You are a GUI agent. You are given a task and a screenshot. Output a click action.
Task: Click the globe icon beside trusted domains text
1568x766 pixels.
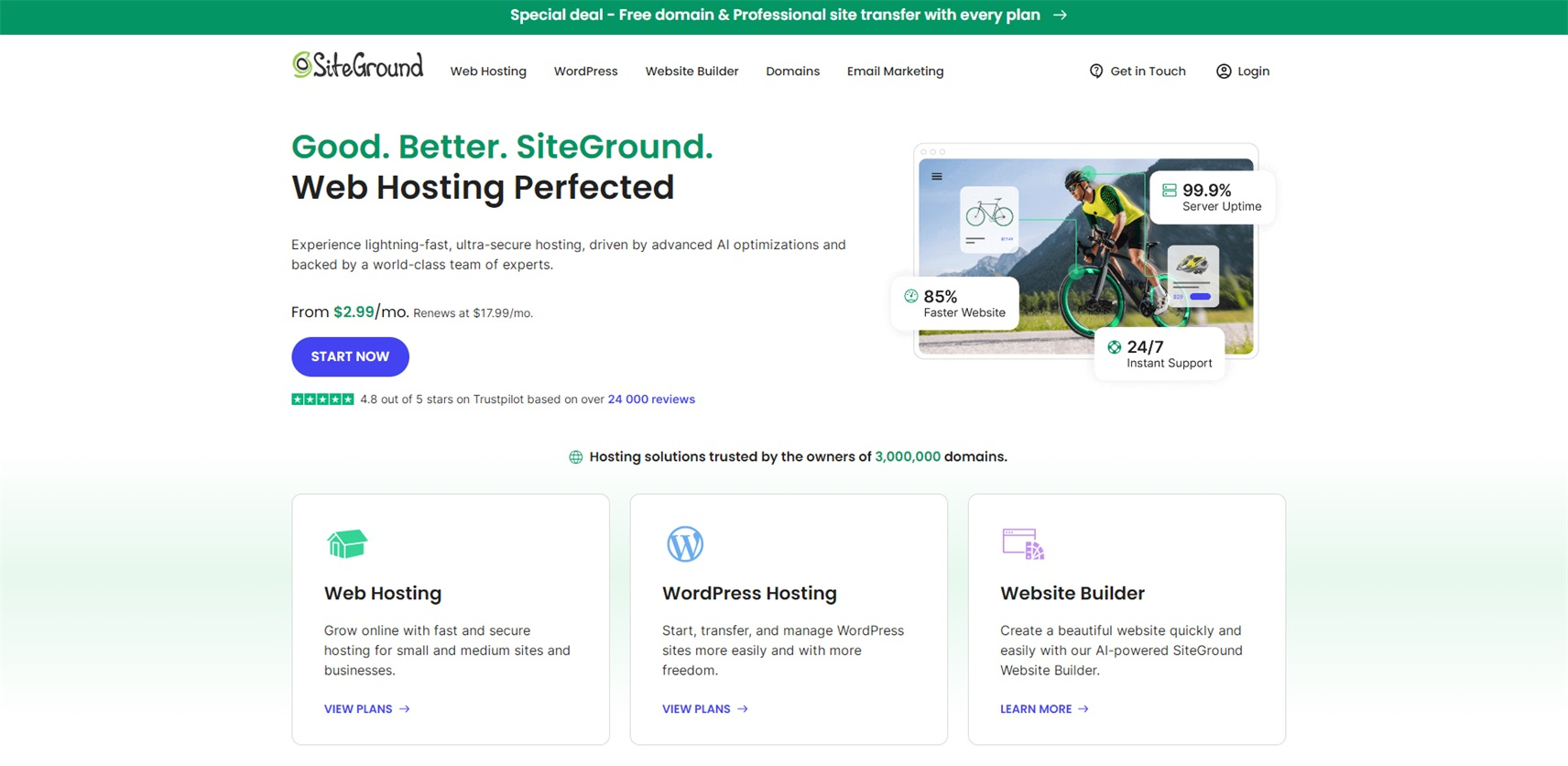pos(575,457)
